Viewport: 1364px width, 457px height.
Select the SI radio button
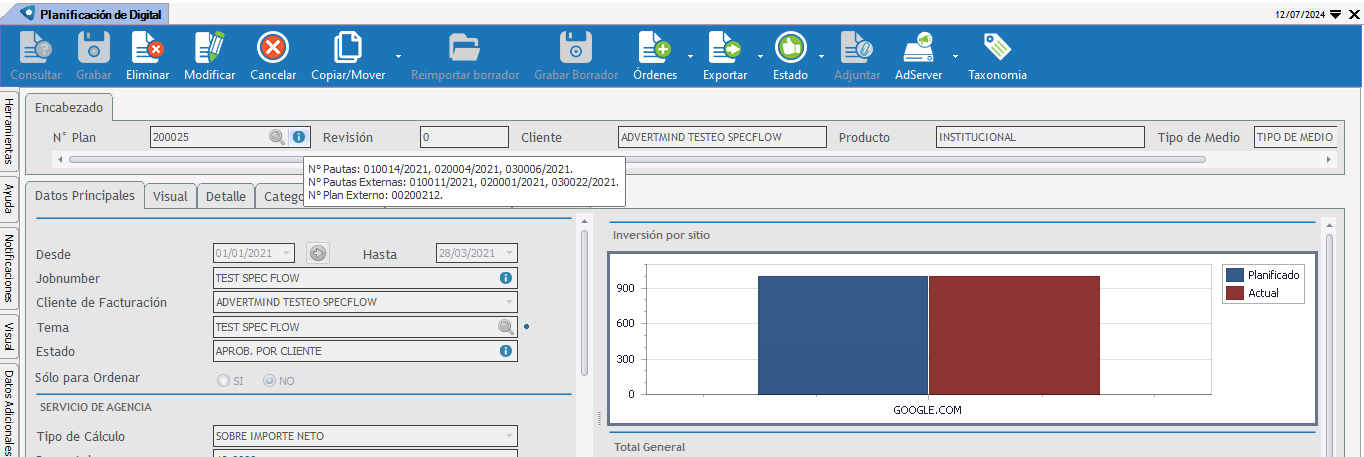click(x=224, y=381)
